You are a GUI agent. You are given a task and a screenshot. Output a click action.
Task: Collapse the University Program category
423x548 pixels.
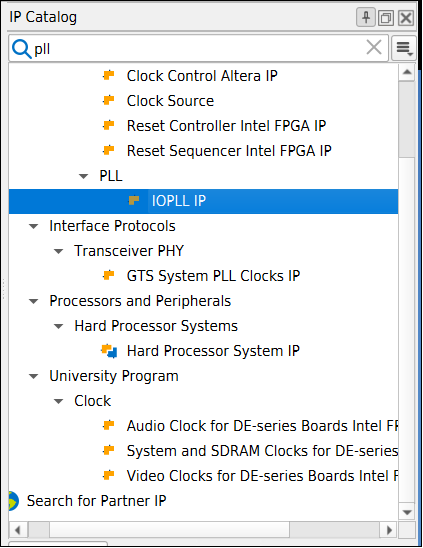coord(34,376)
